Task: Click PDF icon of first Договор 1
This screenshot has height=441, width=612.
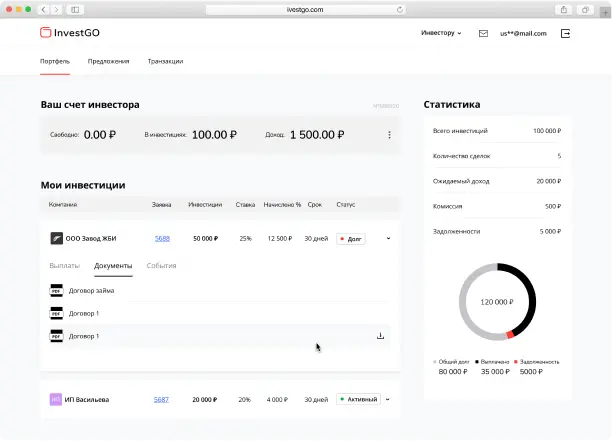Action: pos(56,313)
